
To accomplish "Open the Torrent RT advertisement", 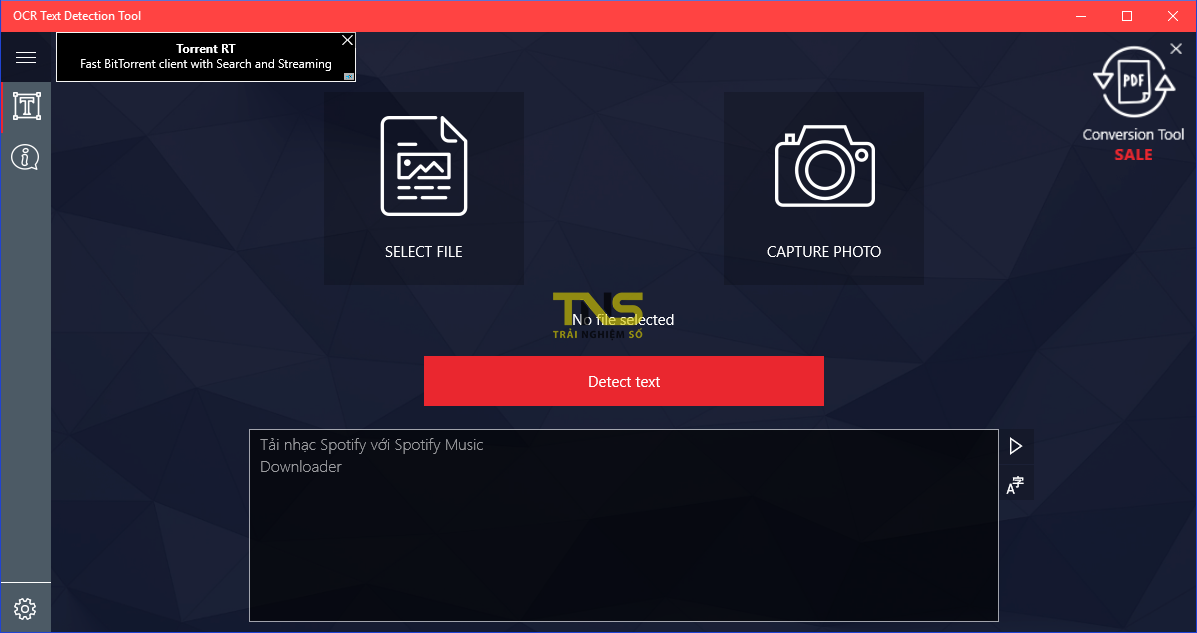I will 205,57.
